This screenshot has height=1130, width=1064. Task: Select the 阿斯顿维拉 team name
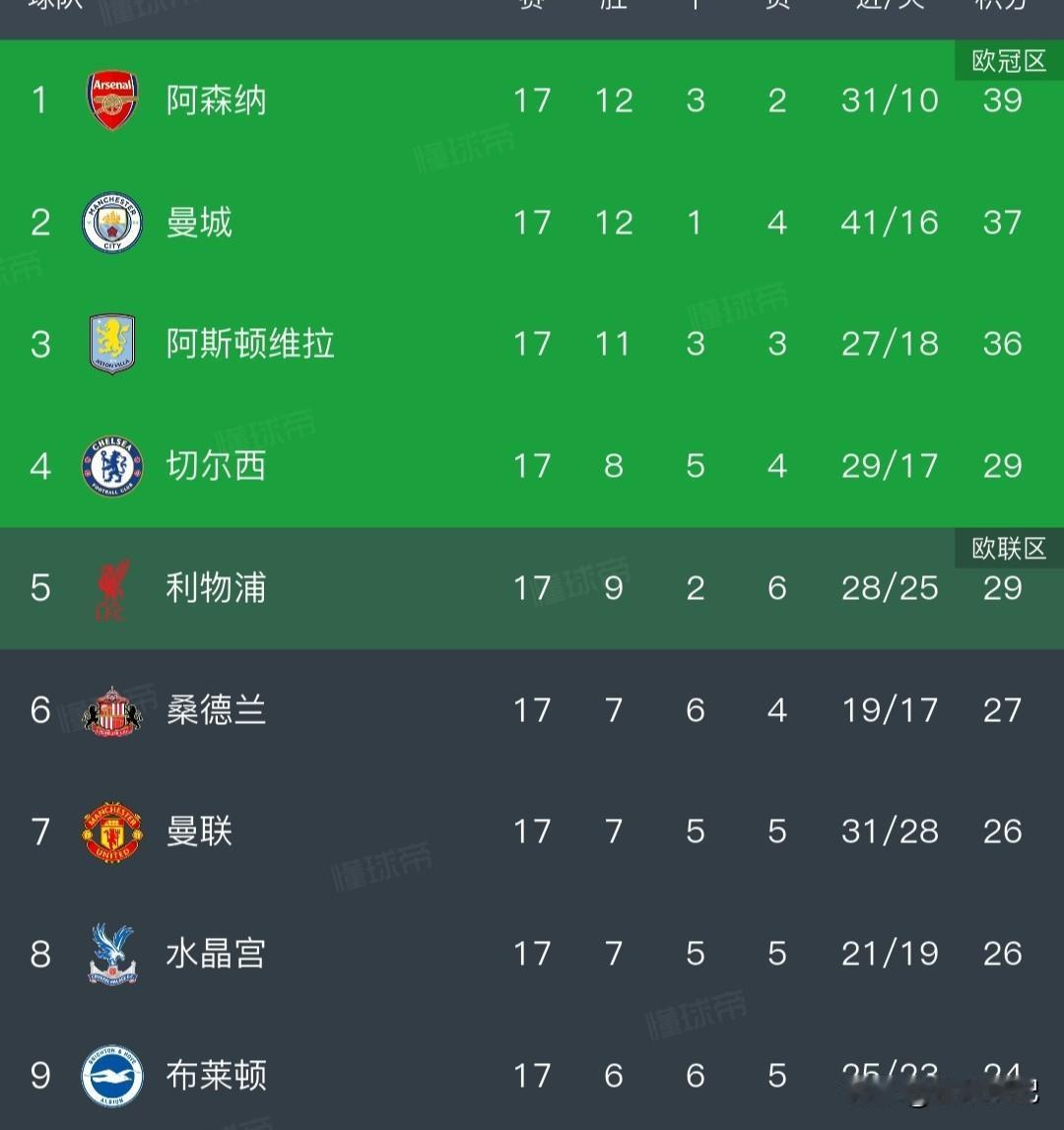click(x=250, y=344)
